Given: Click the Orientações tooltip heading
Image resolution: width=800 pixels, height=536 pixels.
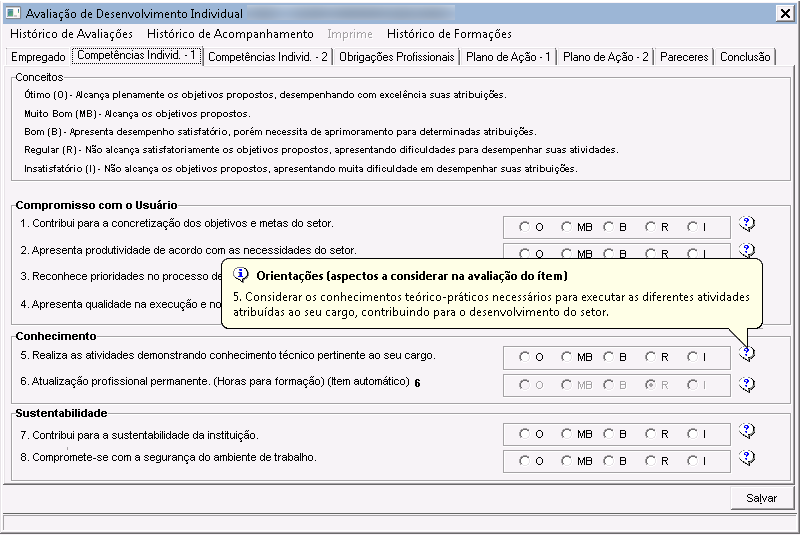Looking at the screenshot, I should (x=412, y=276).
